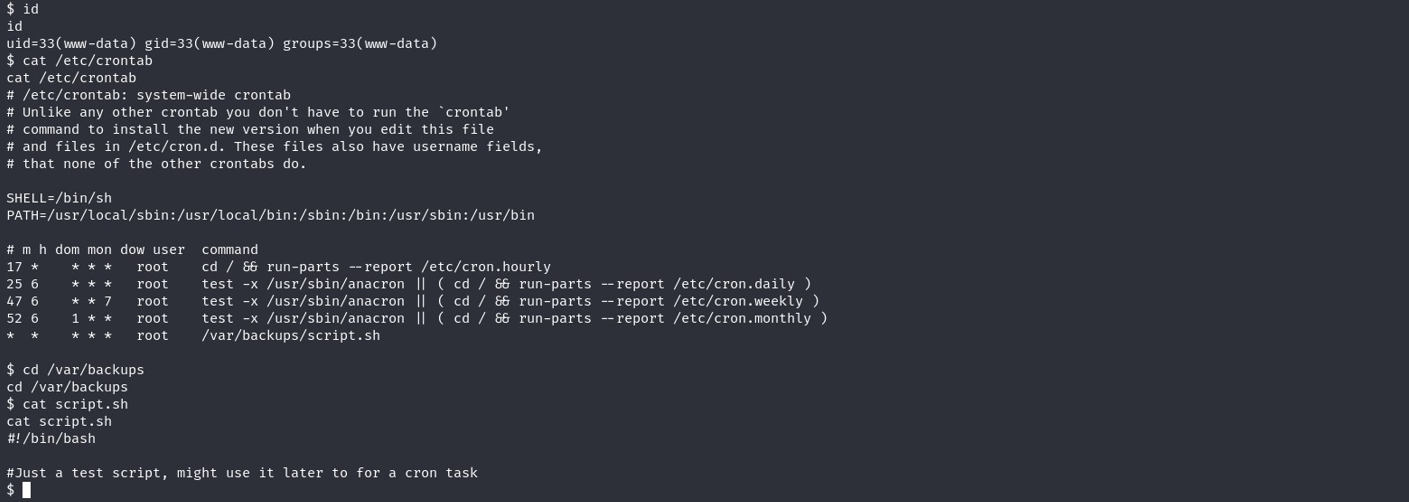Click the '/var/backups/script.sh' cron entry

coord(193,335)
